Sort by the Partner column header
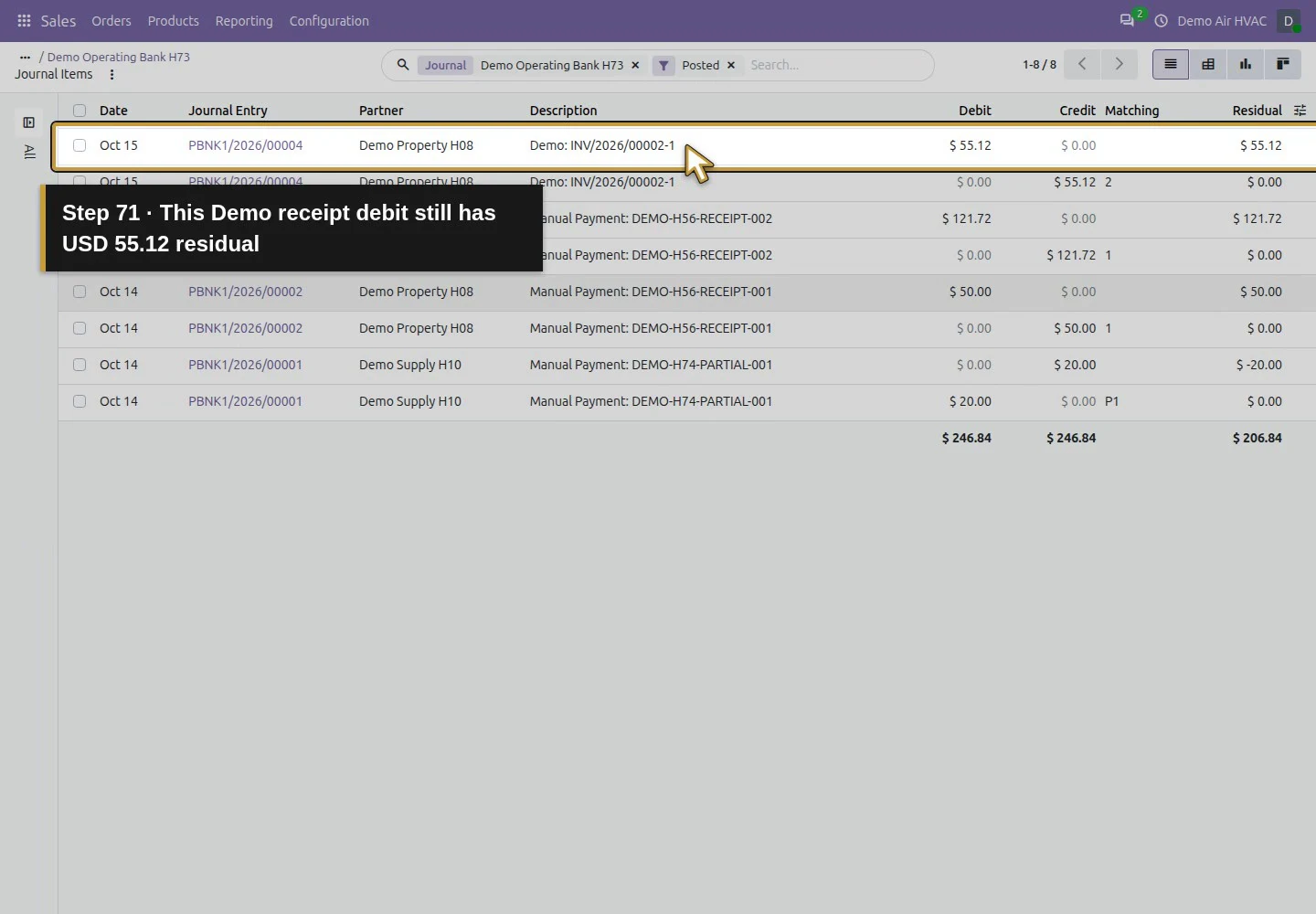This screenshot has width=1316, height=914. pyautogui.click(x=381, y=111)
